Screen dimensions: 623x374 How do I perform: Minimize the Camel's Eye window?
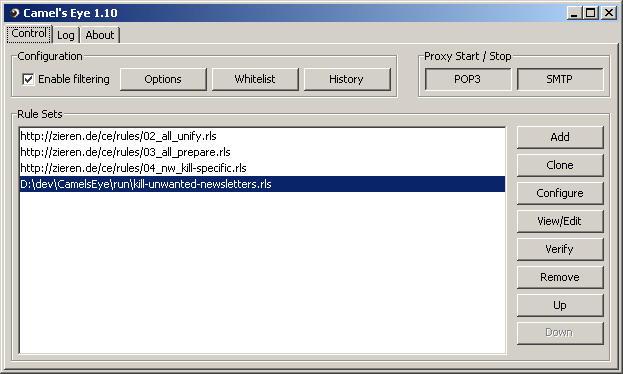(574, 13)
